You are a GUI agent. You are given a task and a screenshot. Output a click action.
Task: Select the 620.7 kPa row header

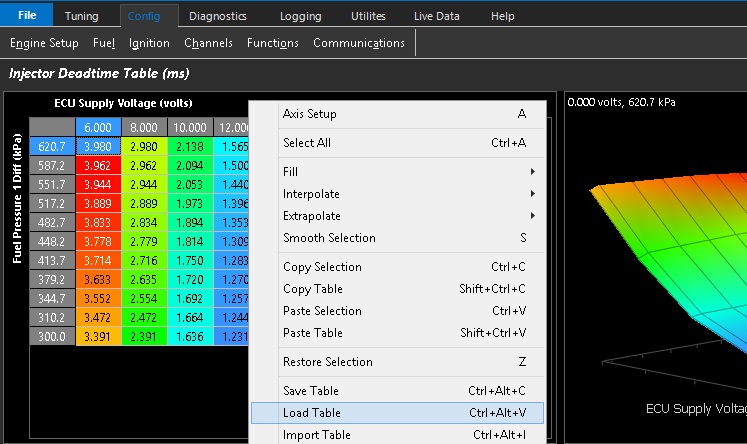click(52, 146)
